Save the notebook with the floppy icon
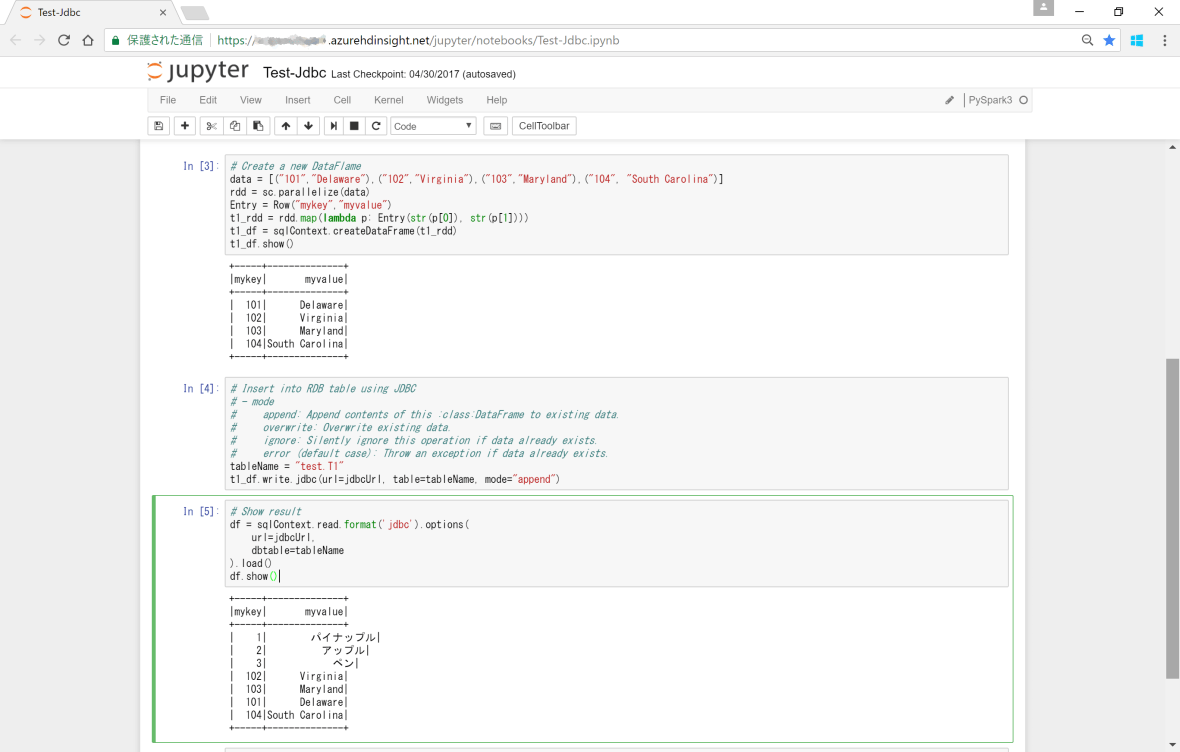The height and width of the screenshot is (752, 1180). pos(158,126)
